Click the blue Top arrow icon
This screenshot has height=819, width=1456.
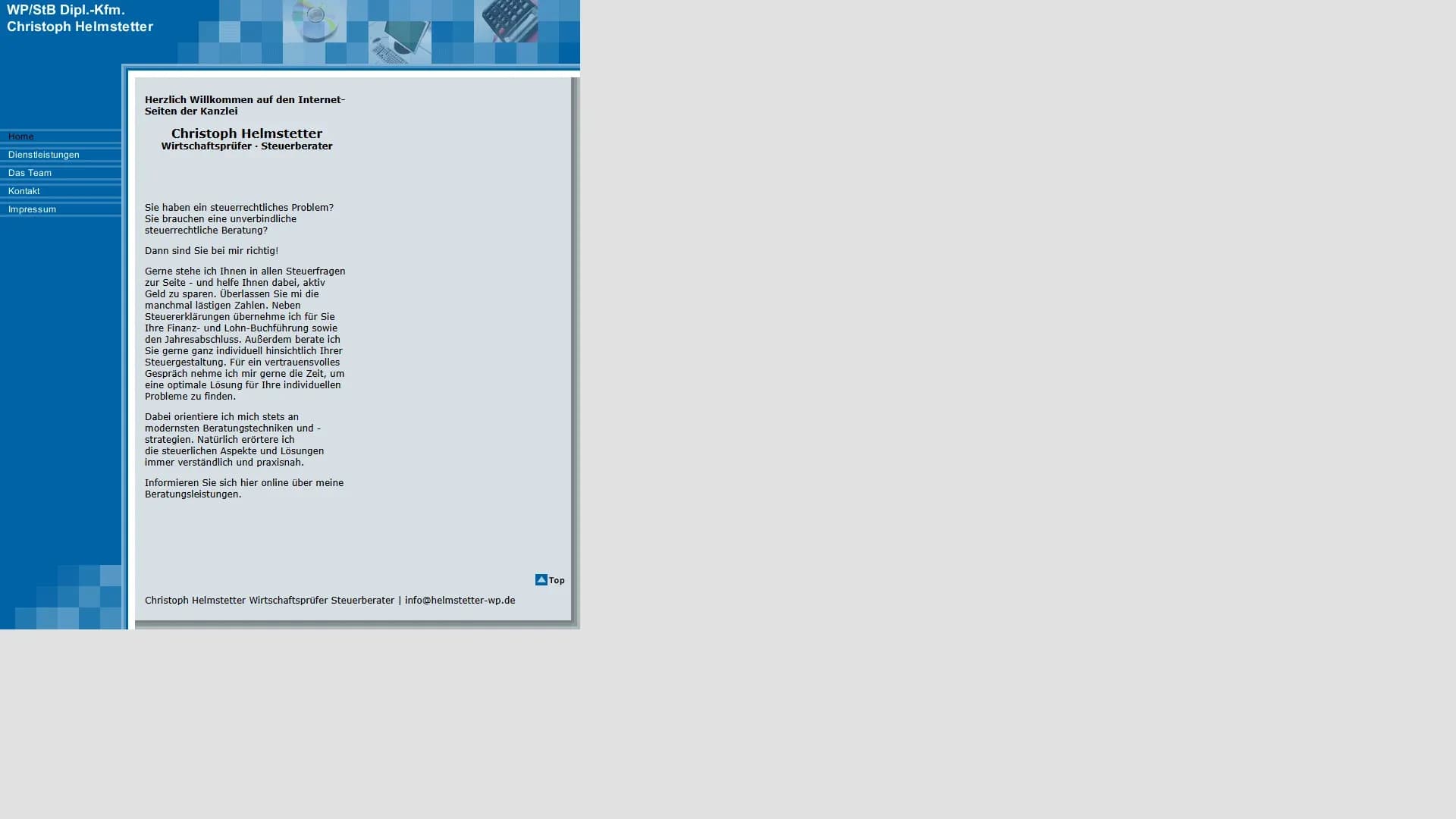541,580
